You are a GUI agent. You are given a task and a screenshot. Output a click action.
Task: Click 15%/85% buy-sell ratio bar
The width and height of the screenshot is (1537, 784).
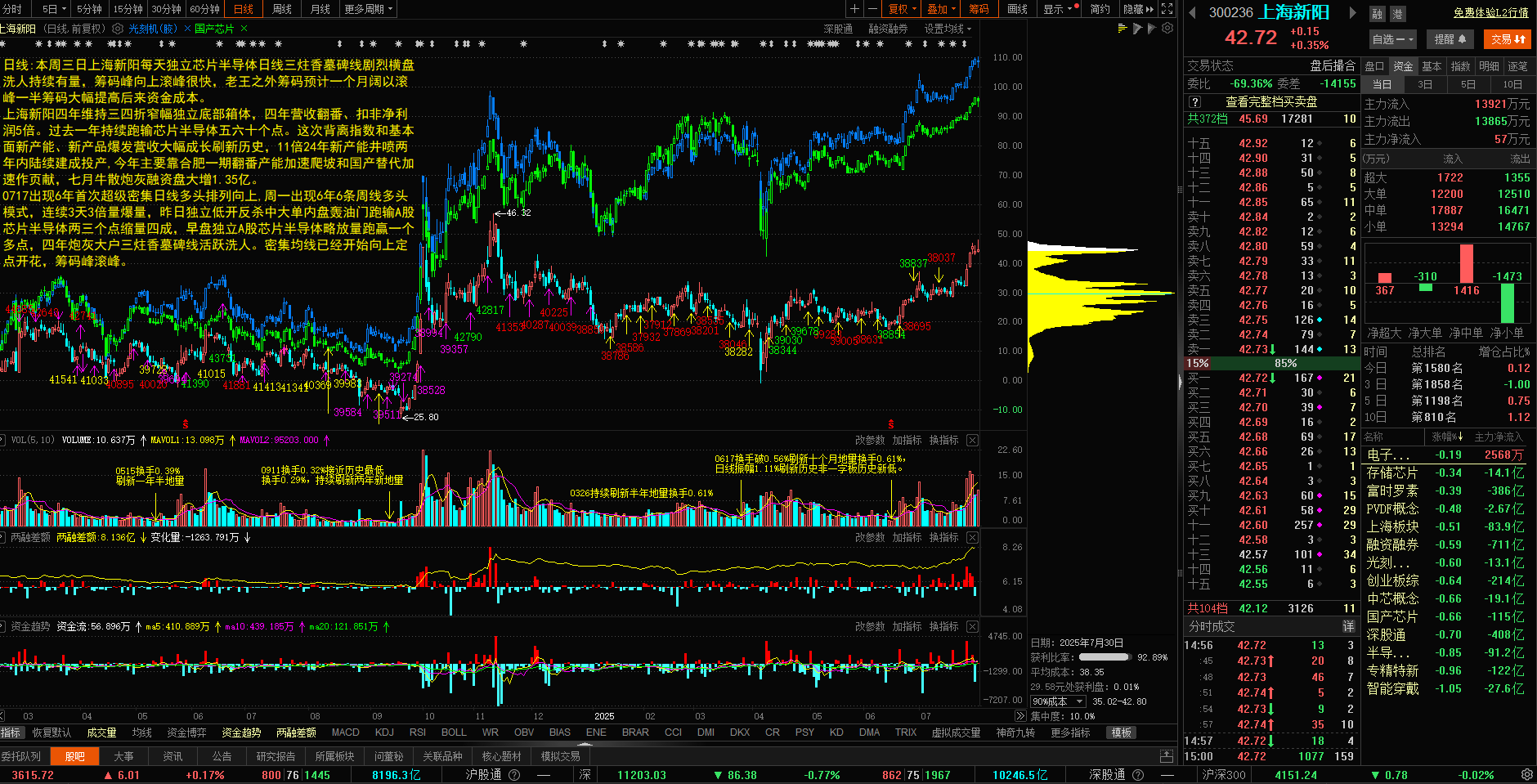tap(1271, 363)
